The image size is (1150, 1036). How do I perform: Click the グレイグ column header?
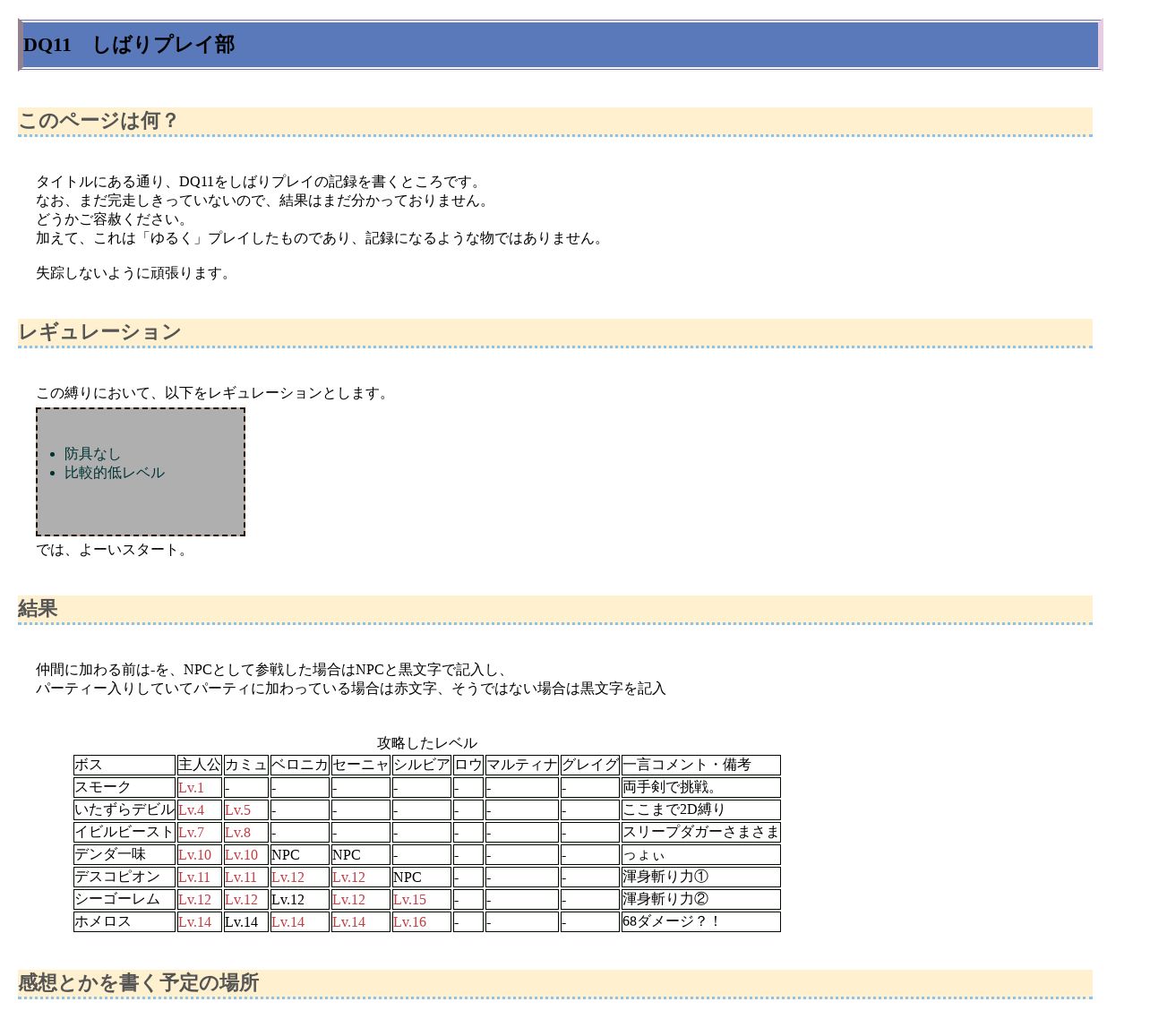click(590, 765)
